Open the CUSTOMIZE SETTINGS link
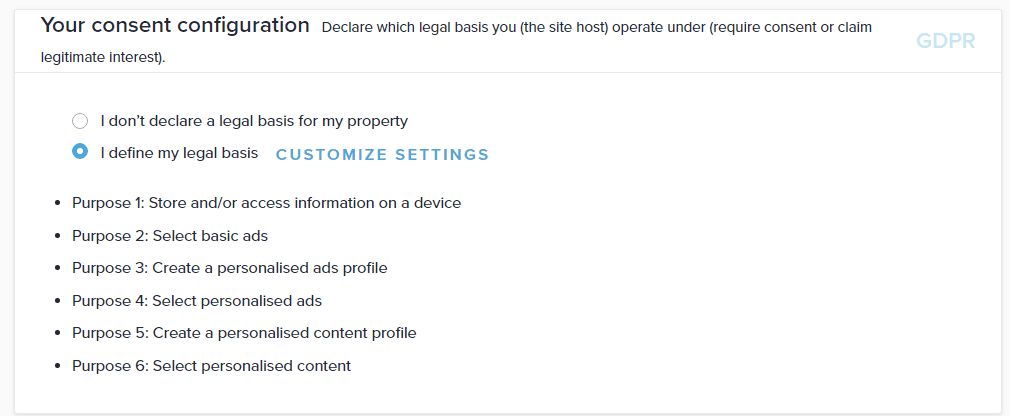Image resolution: width=1010 pixels, height=416 pixels. pyautogui.click(x=382, y=155)
